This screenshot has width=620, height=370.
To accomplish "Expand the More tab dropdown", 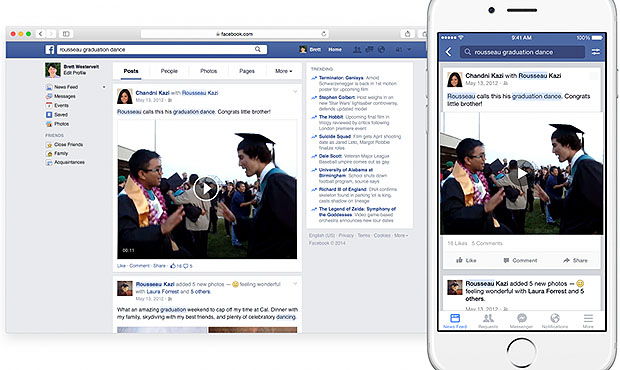I will (x=284, y=71).
